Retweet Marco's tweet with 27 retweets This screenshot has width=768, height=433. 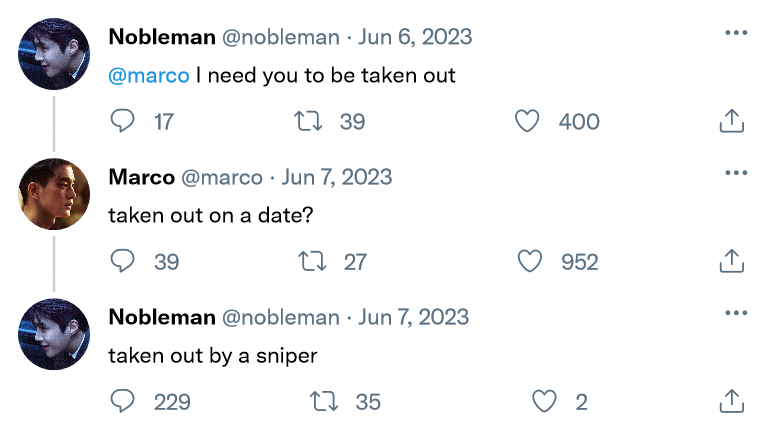(312, 261)
